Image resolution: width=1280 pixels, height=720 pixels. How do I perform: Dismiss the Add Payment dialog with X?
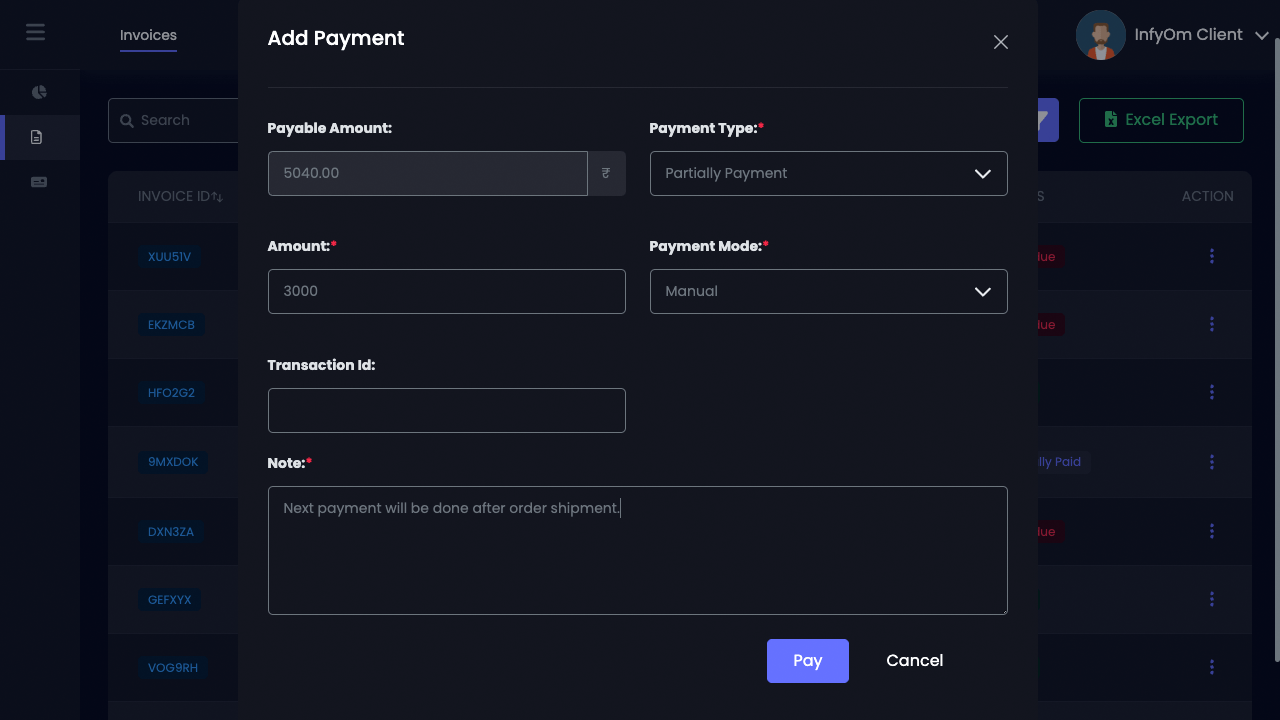coord(1000,42)
